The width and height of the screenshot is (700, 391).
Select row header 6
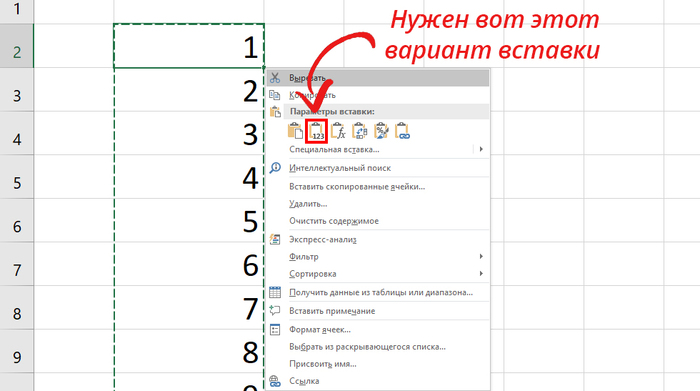[17, 220]
